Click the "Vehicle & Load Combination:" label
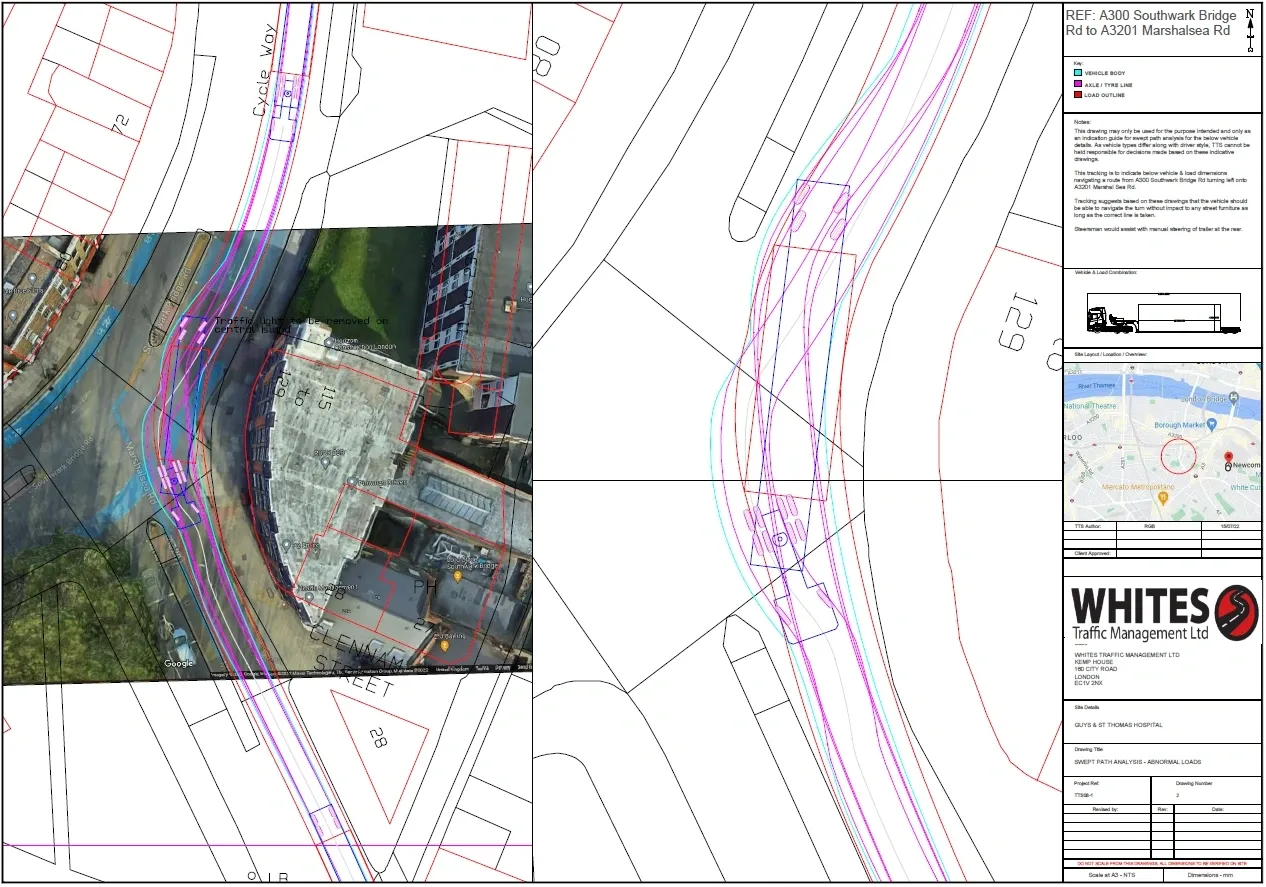The height and width of the screenshot is (887, 1266). pyautogui.click(x=1106, y=272)
